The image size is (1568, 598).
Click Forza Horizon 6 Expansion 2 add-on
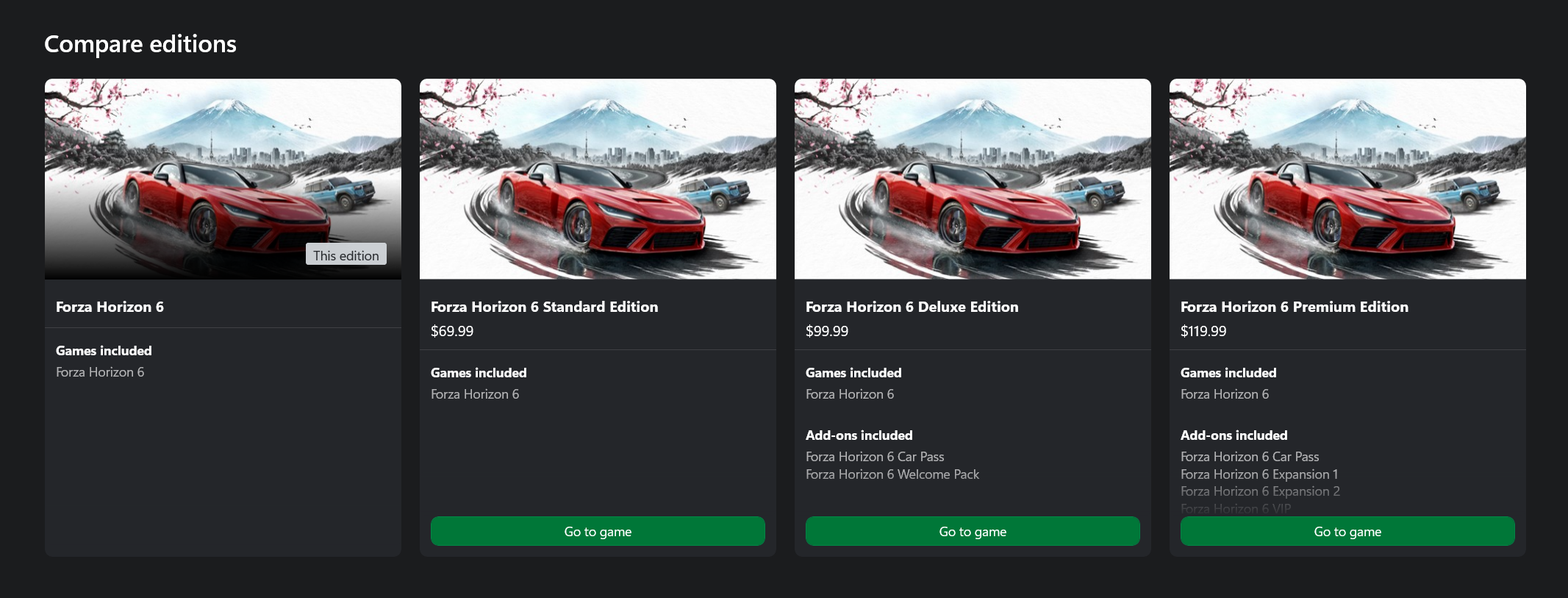pos(1260,491)
